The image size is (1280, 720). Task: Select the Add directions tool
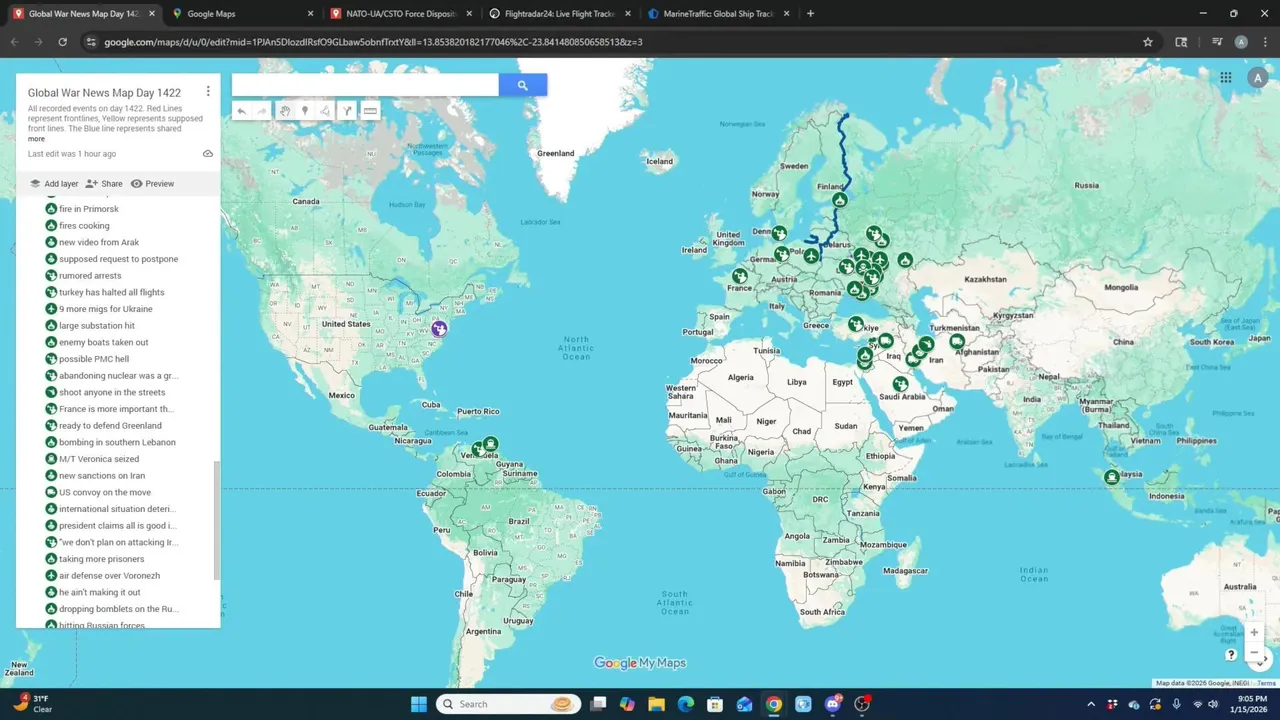pos(347,111)
